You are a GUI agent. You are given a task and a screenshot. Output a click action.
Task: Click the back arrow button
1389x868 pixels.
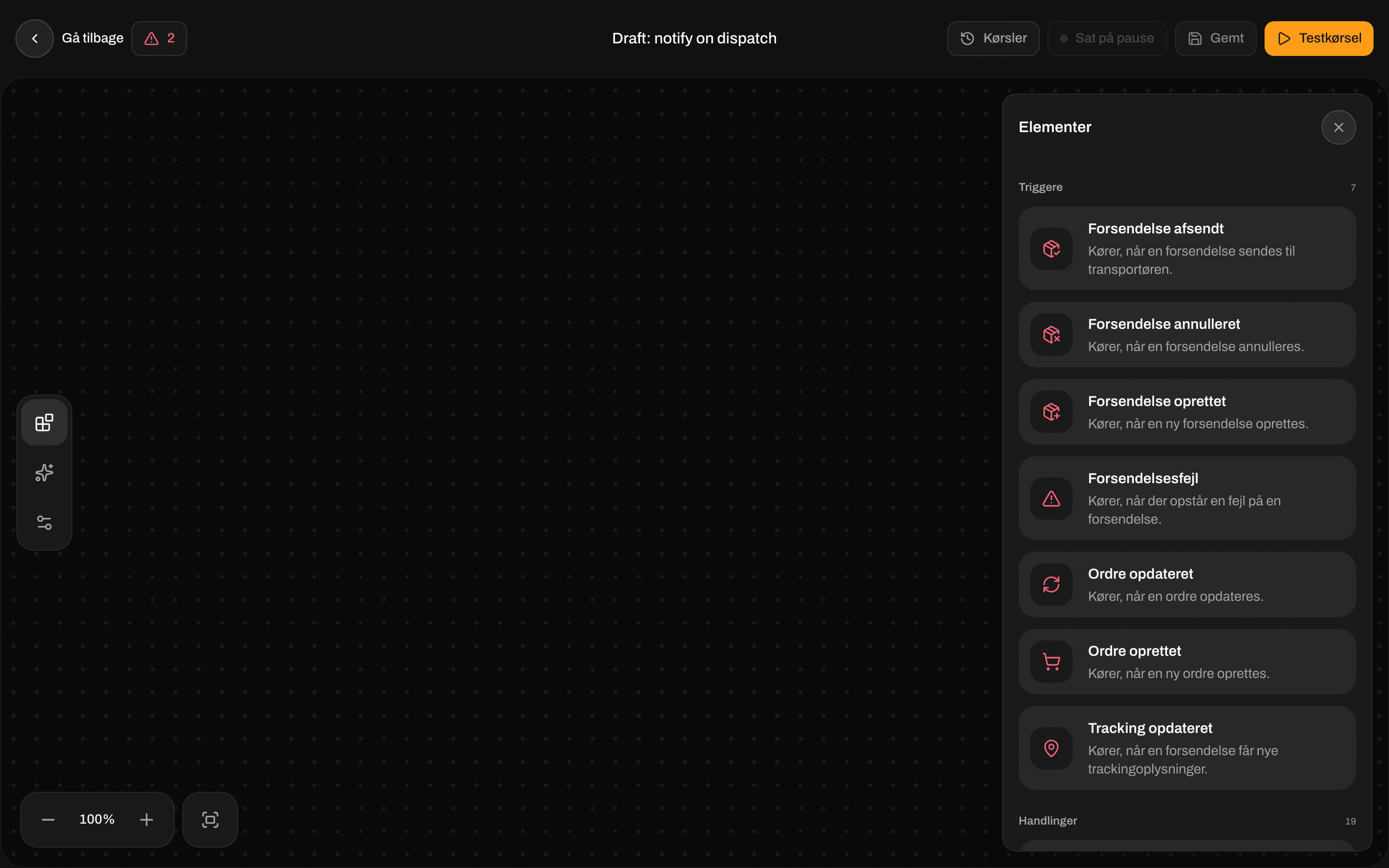(x=34, y=39)
